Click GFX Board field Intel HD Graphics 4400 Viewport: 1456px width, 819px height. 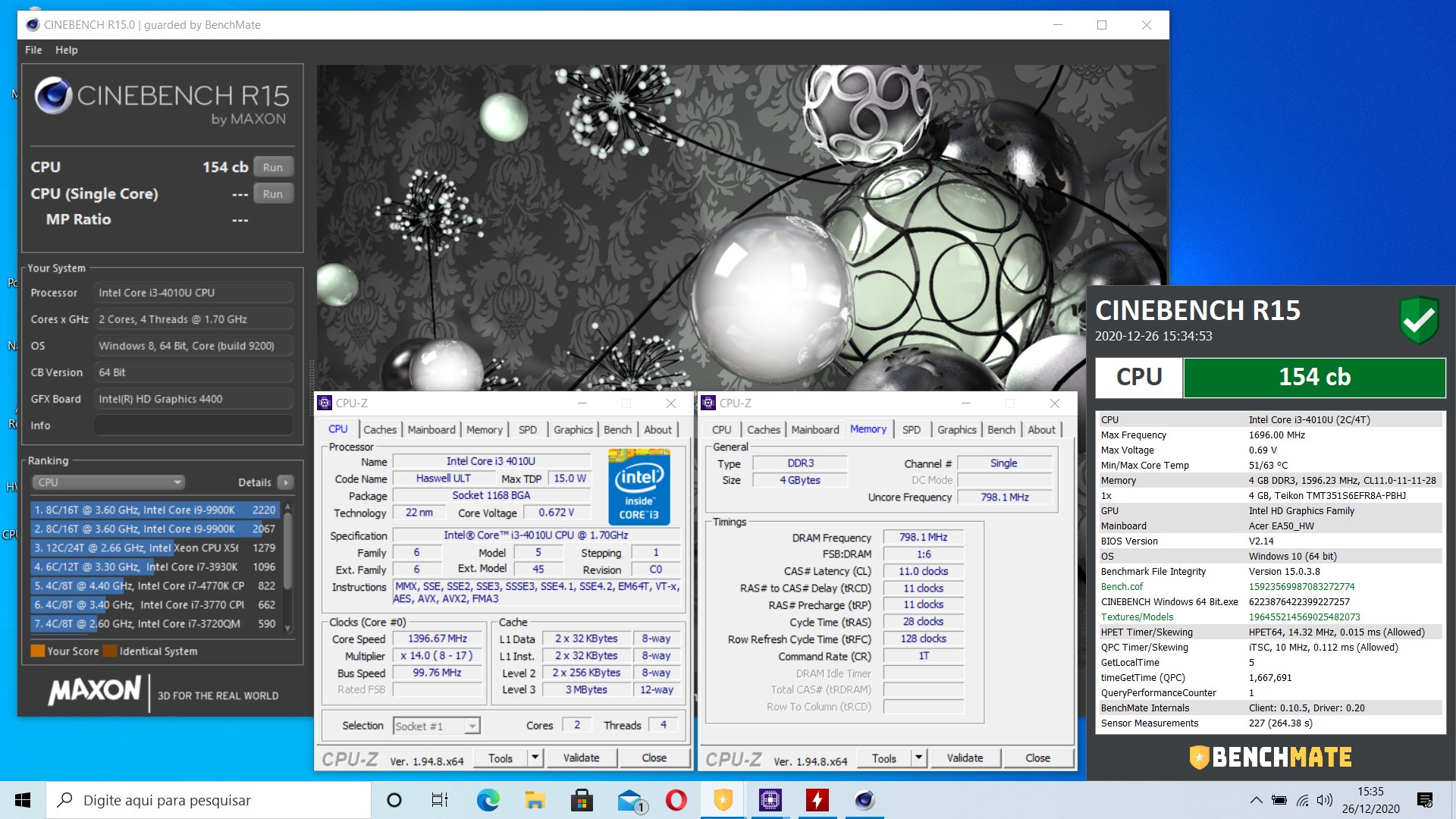(193, 399)
